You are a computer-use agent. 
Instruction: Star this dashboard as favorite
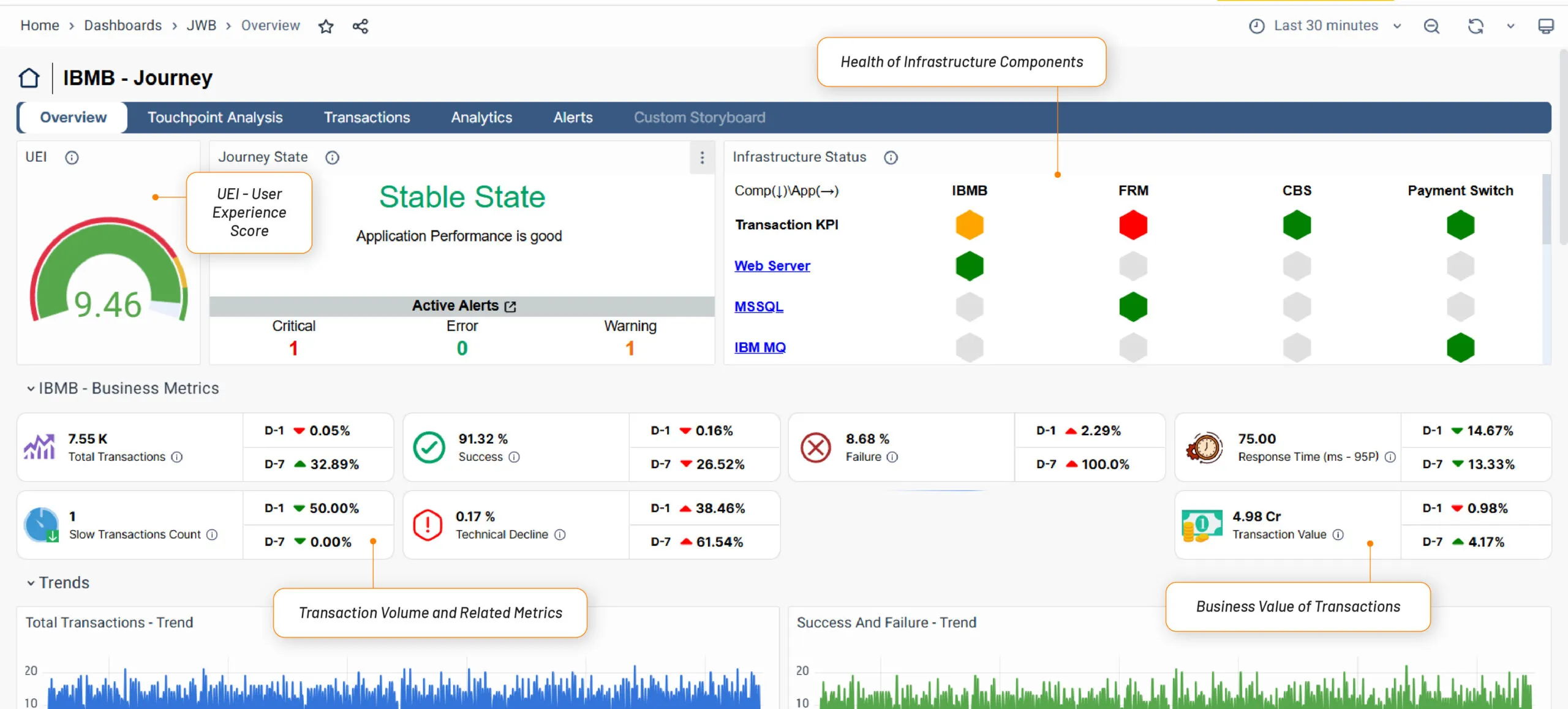pyautogui.click(x=326, y=26)
